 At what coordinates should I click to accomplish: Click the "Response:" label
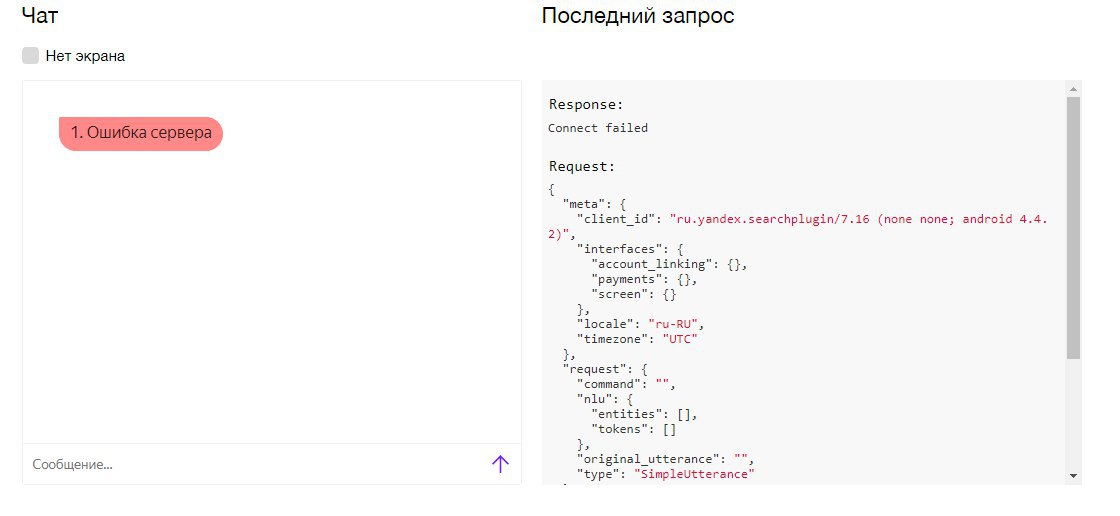[x=586, y=104]
